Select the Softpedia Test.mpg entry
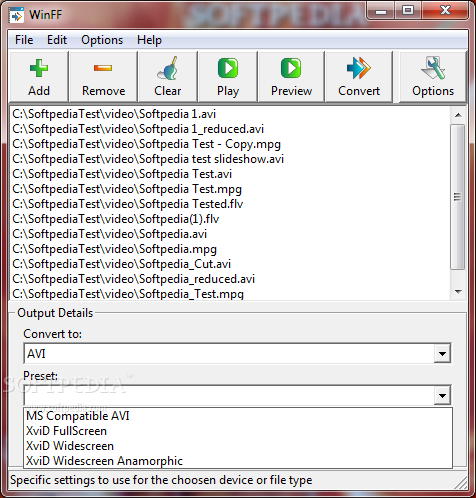This screenshot has width=476, height=498. [x=230, y=189]
